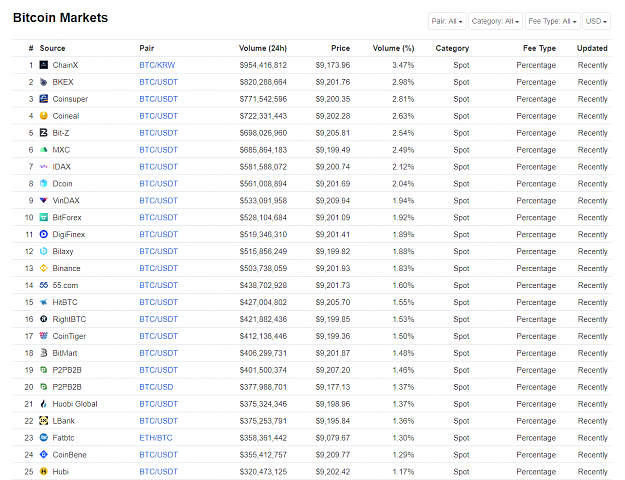The width and height of the screenshot is (625, 480).
Task: Click the Bit-Z logo icon
Action: [x=43, y=133]
